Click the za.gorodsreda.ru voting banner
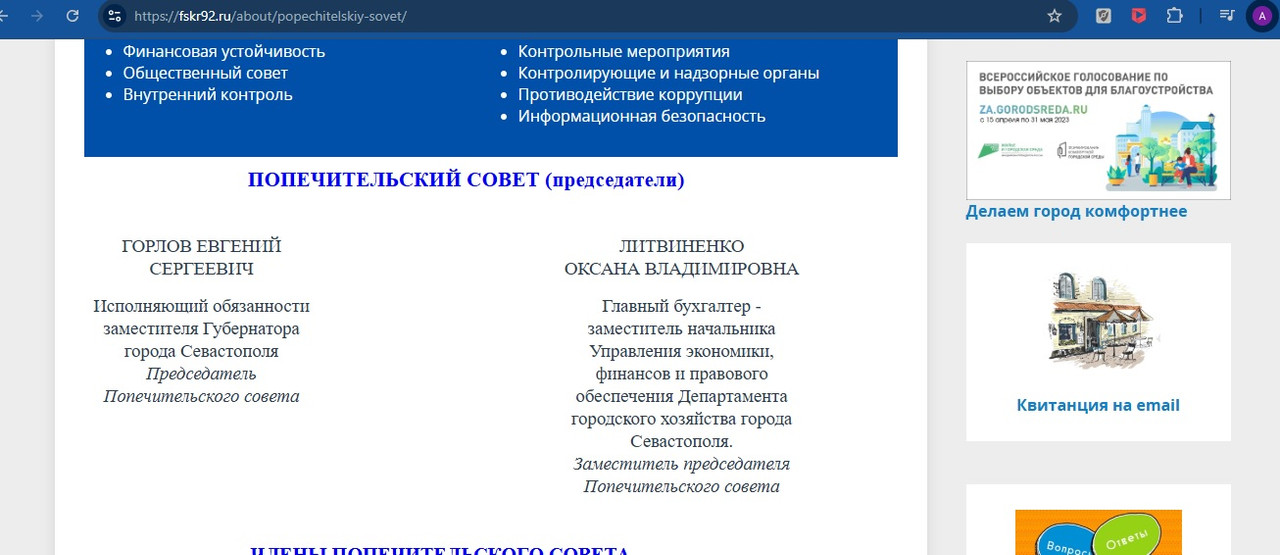The height and width of the screenshot is (555, 1280). pyautogui.click(x=1098, y=130)
